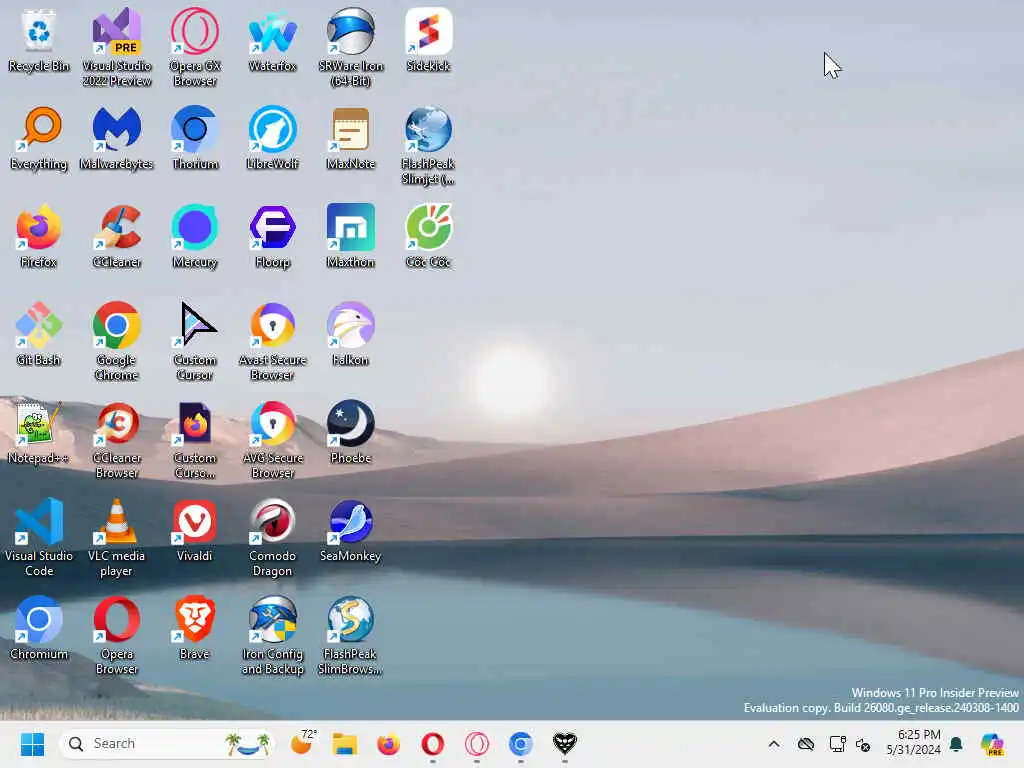Select SRWare Iron (64-Bit) shortcut
1024x768 pixels.
click(351, 47)
